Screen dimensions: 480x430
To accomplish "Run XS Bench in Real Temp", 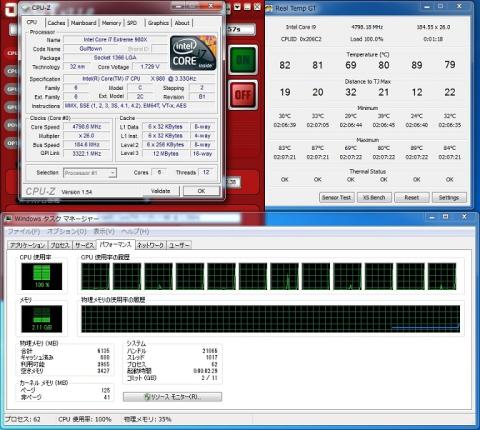I will [x=374, y=197].
